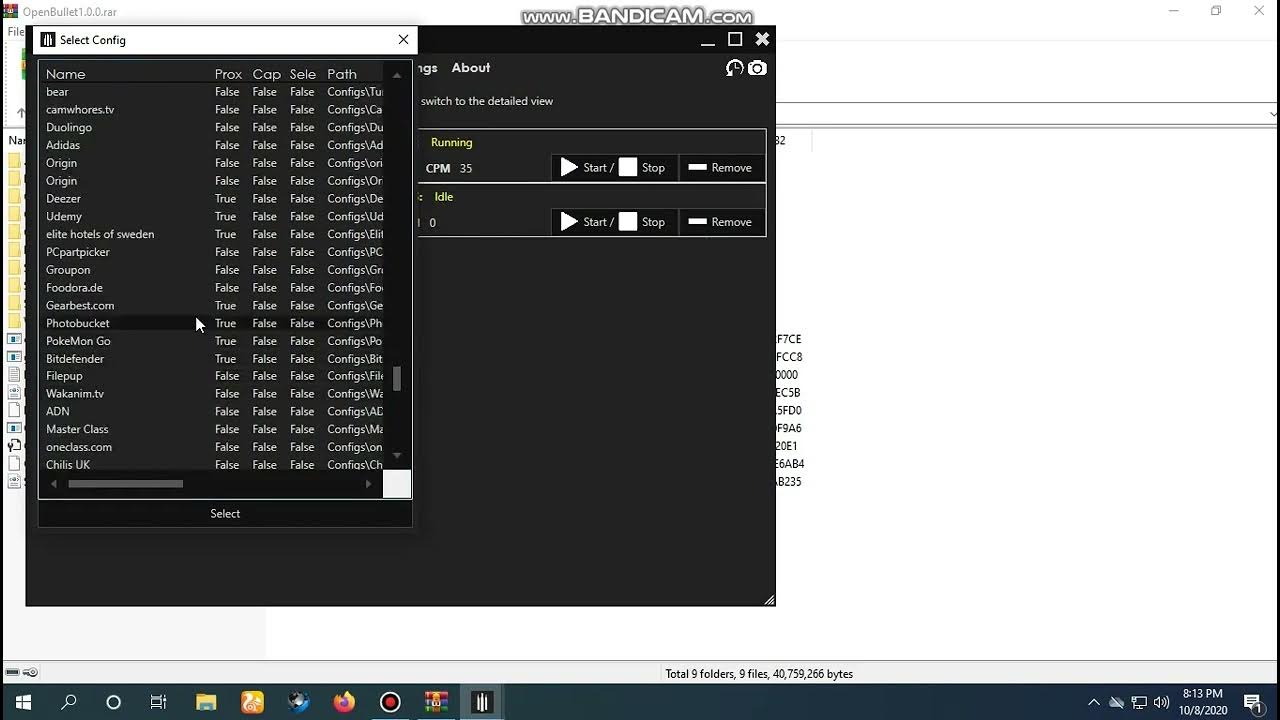The height and width of the screenshot is (720, 1280).
Task: Open Windows search from taskbar
Action: [69, 702]
